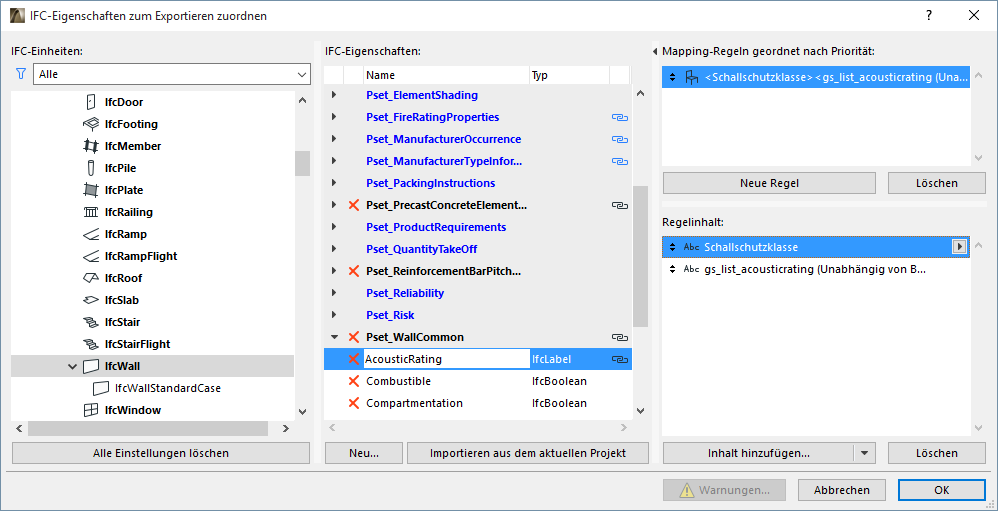This screenshot has width=998, height=511.
Task: Click the chain icon on Pset_WallCommon row
Action: tap(619, 337)
